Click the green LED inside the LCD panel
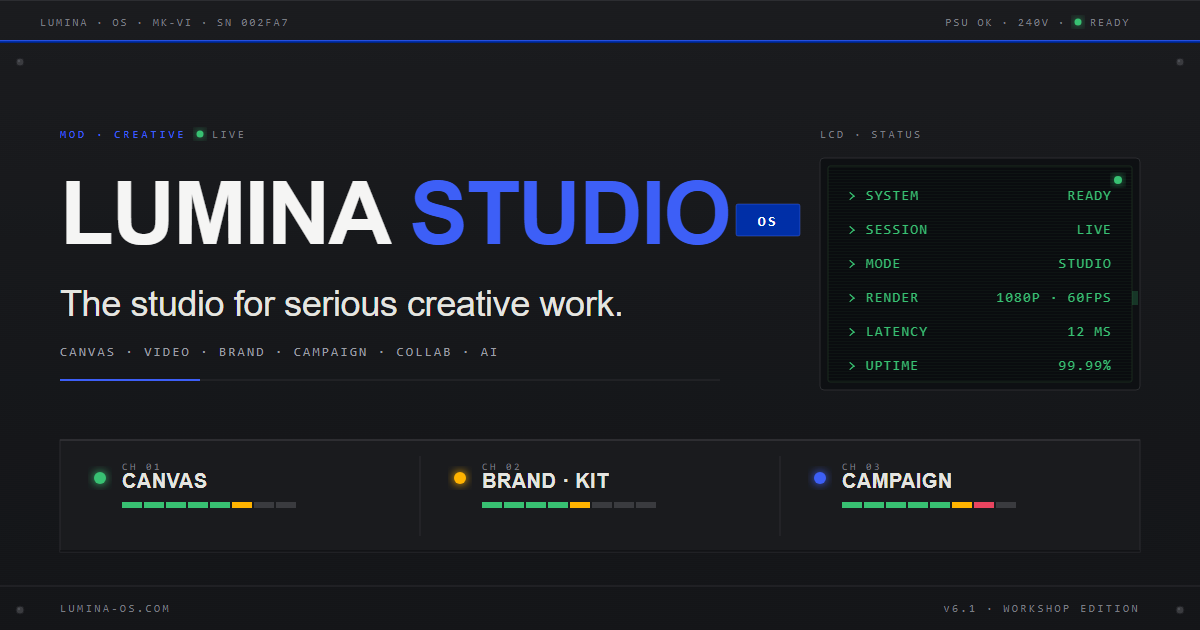 pyautogui.click(x=1118, y=180)
